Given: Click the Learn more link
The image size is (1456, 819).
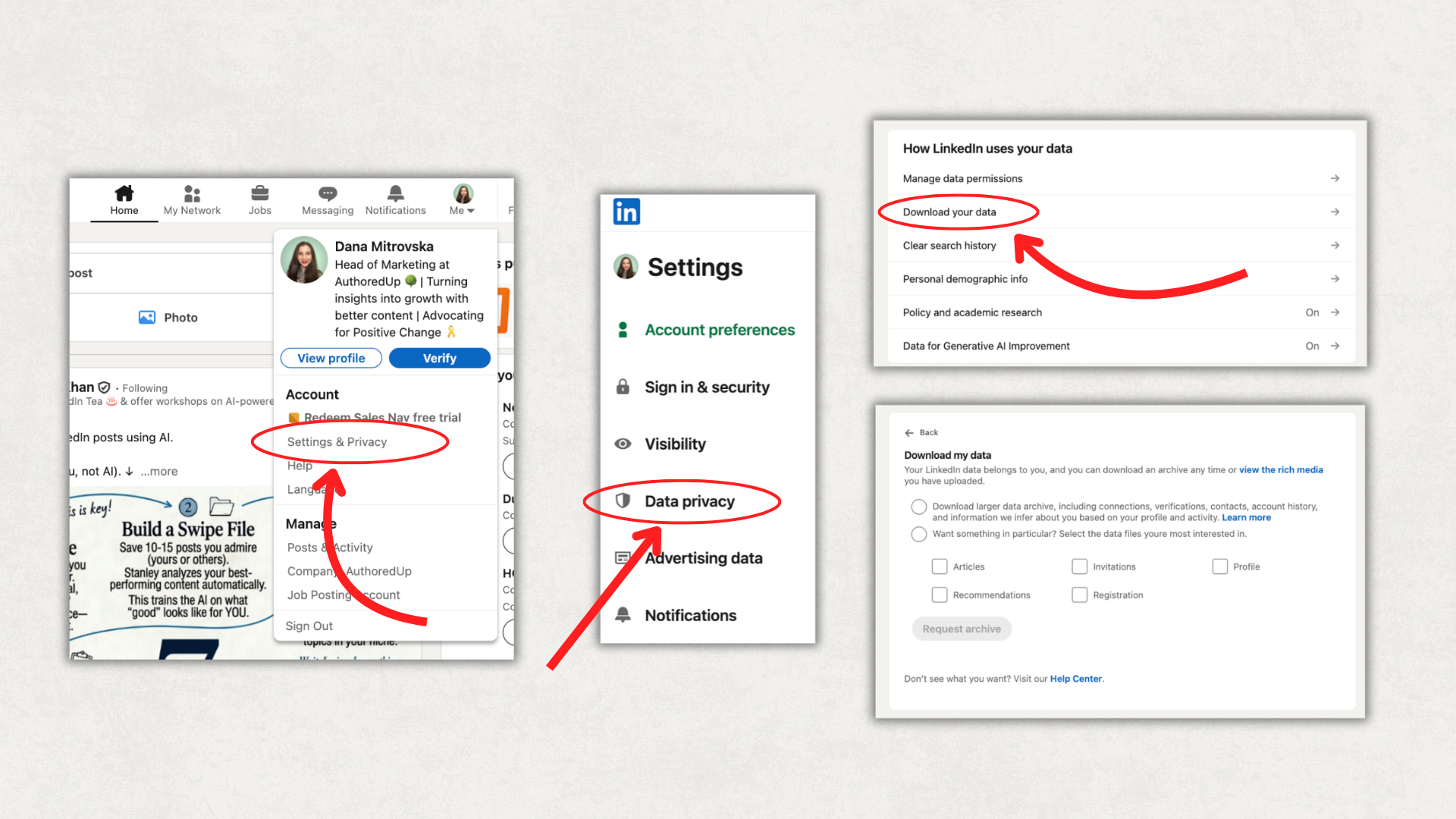Looking at the screenshot, I should 1246,518.
